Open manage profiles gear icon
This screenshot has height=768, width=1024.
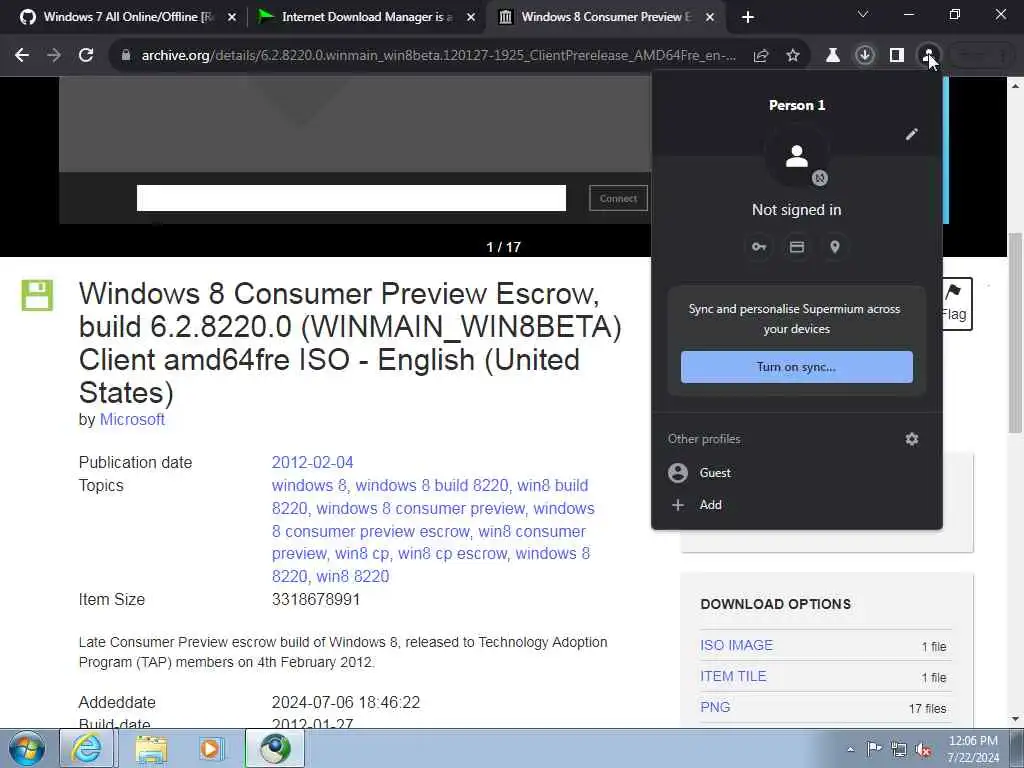click(x=912, y=439)
